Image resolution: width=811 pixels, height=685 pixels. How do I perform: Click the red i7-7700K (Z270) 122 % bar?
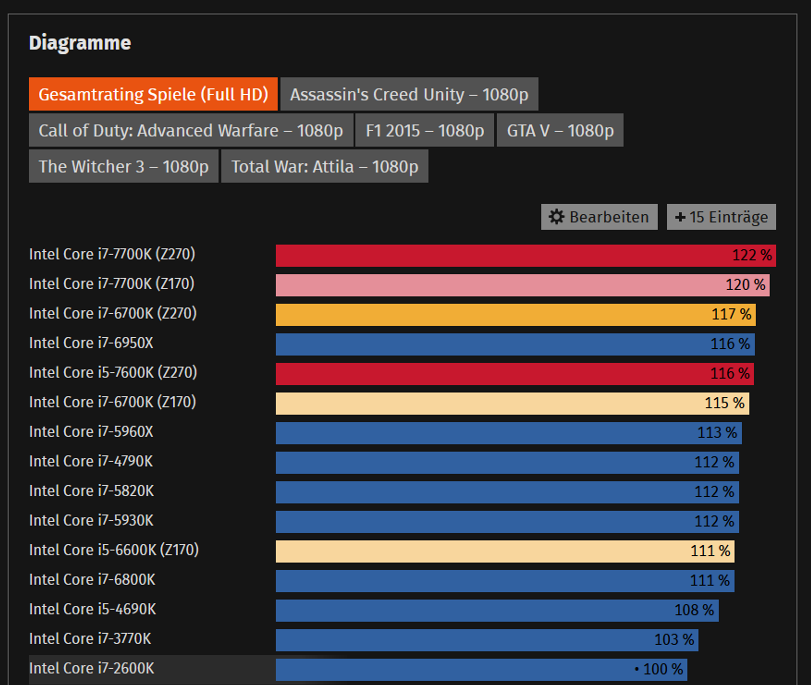526,256
